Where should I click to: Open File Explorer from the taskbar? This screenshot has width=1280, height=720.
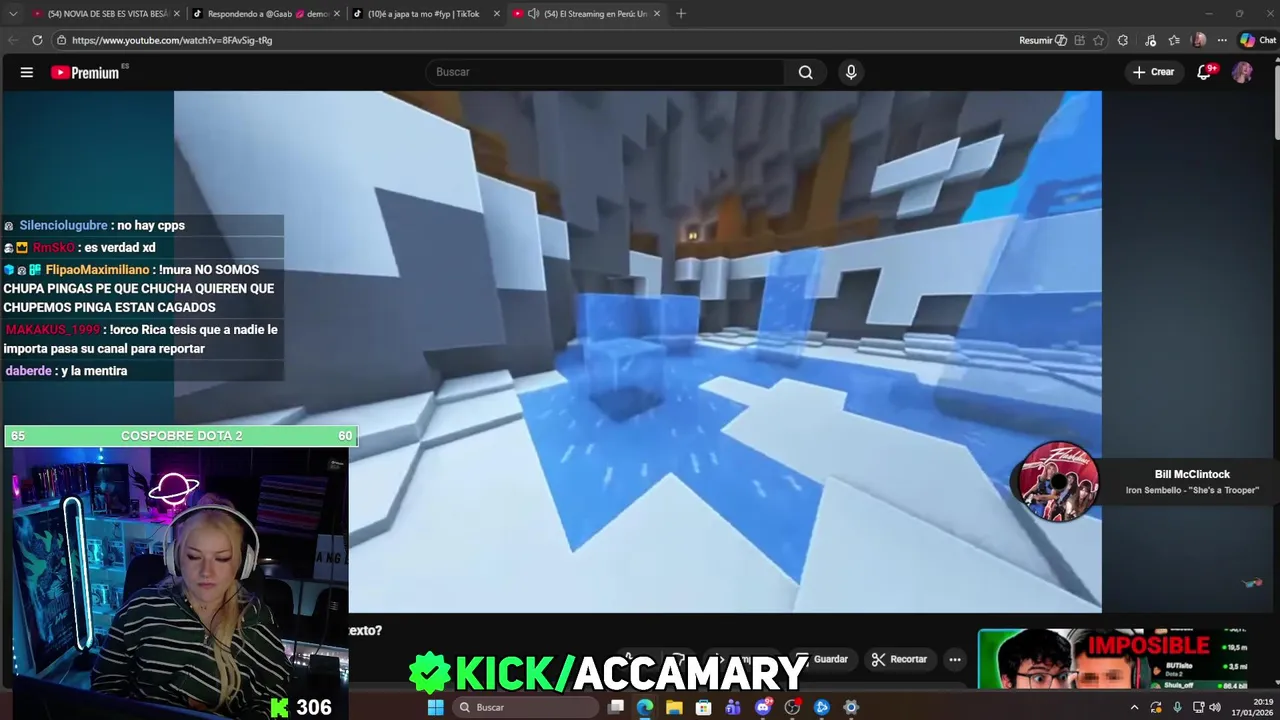(x=674, y=707)
